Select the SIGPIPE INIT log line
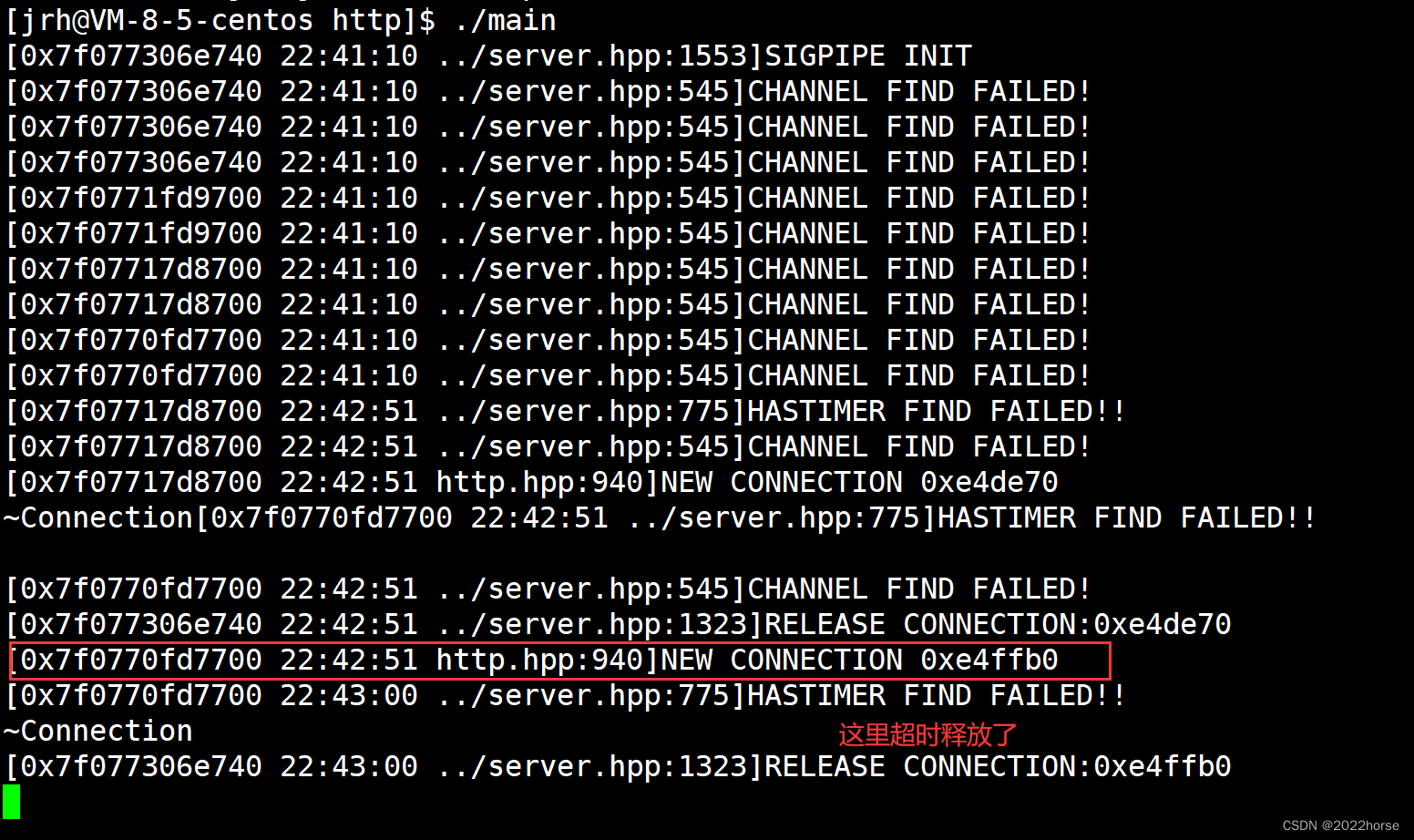The image size is (1414, 840). 488,56
